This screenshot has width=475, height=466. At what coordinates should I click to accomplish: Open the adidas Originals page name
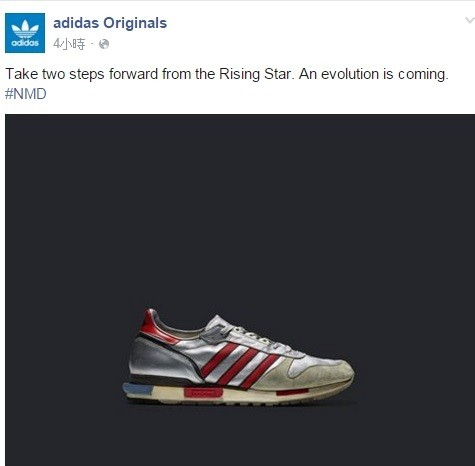(x=110, y=23)
